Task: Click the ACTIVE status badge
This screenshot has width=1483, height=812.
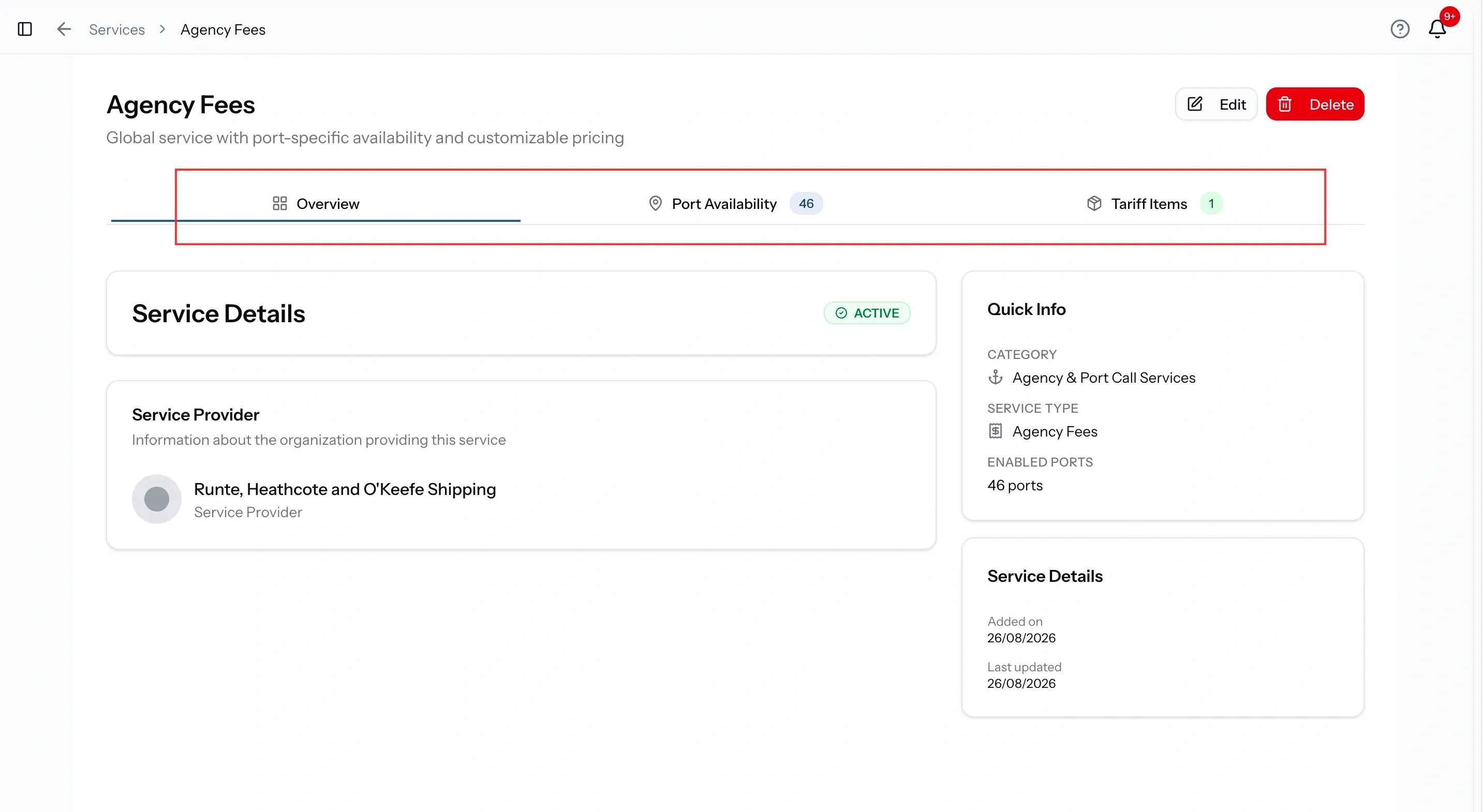Action: pos(867,313)
